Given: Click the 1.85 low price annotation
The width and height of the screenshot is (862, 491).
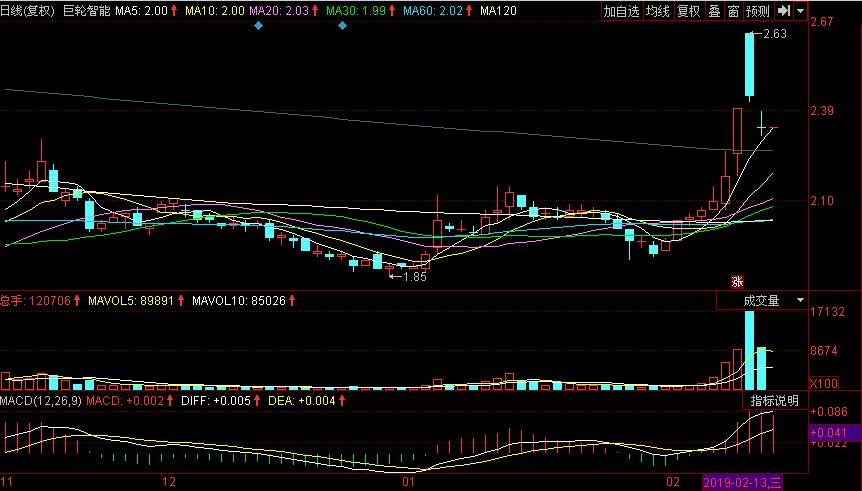Looking at the screenshot, I should tap(415, 277).
